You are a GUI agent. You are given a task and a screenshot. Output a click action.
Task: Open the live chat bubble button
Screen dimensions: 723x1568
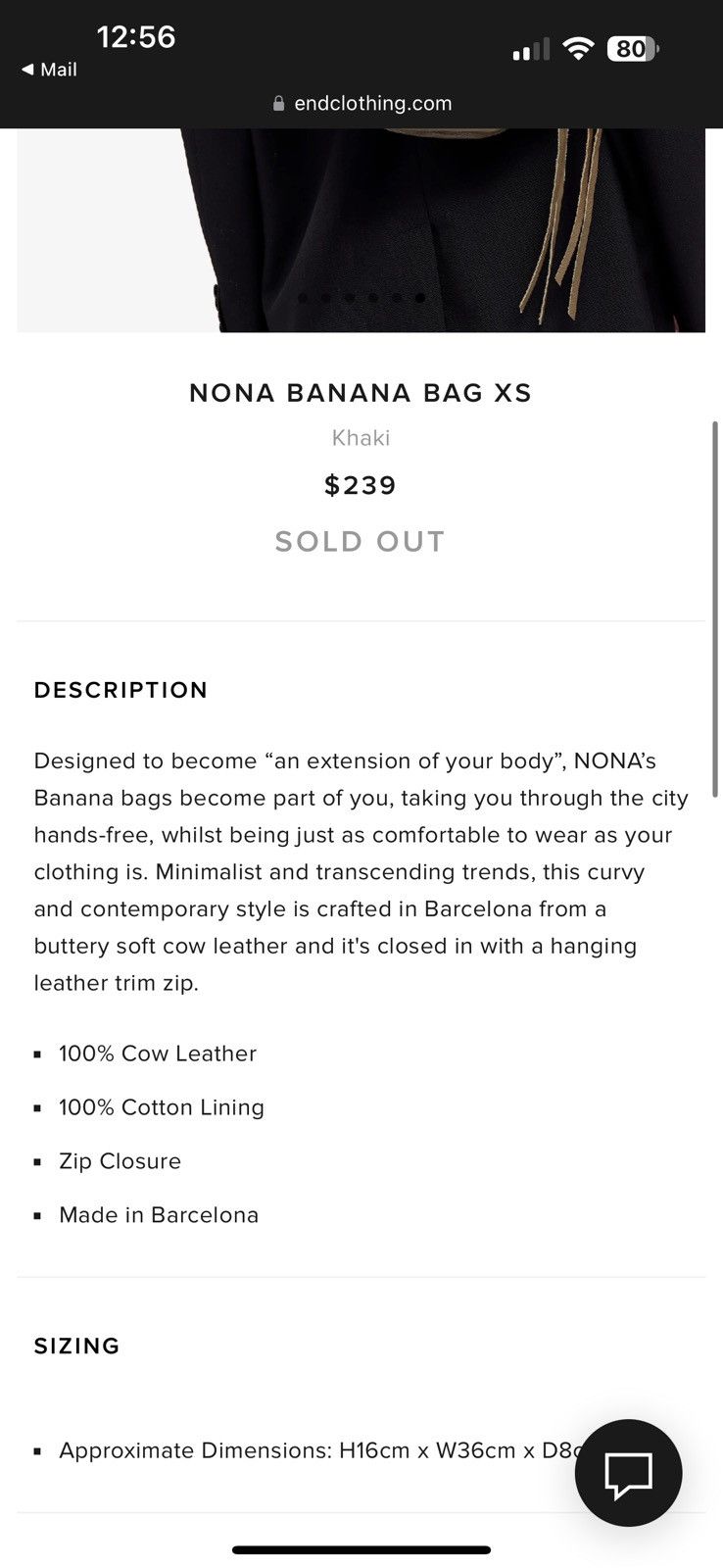[x=628, y=1472]
